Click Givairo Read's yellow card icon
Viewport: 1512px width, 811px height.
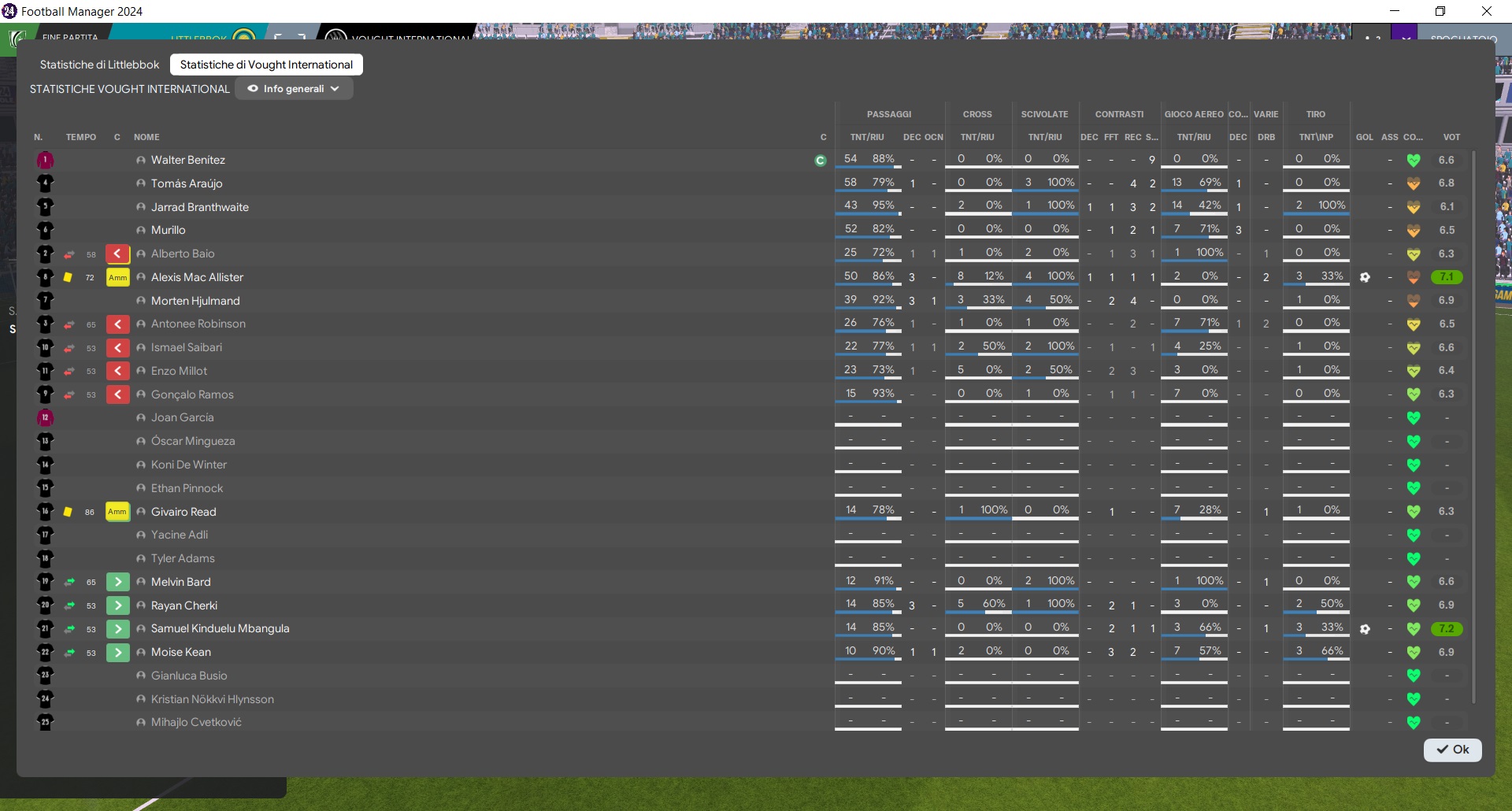click(x=68, y=512)
